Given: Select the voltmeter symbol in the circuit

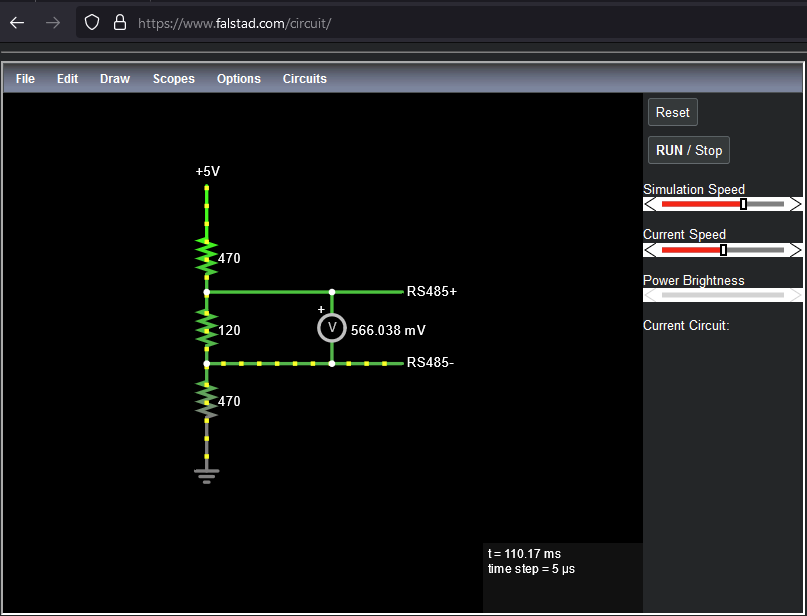Looking at the screenshot, I should click(x=331, y=328).
